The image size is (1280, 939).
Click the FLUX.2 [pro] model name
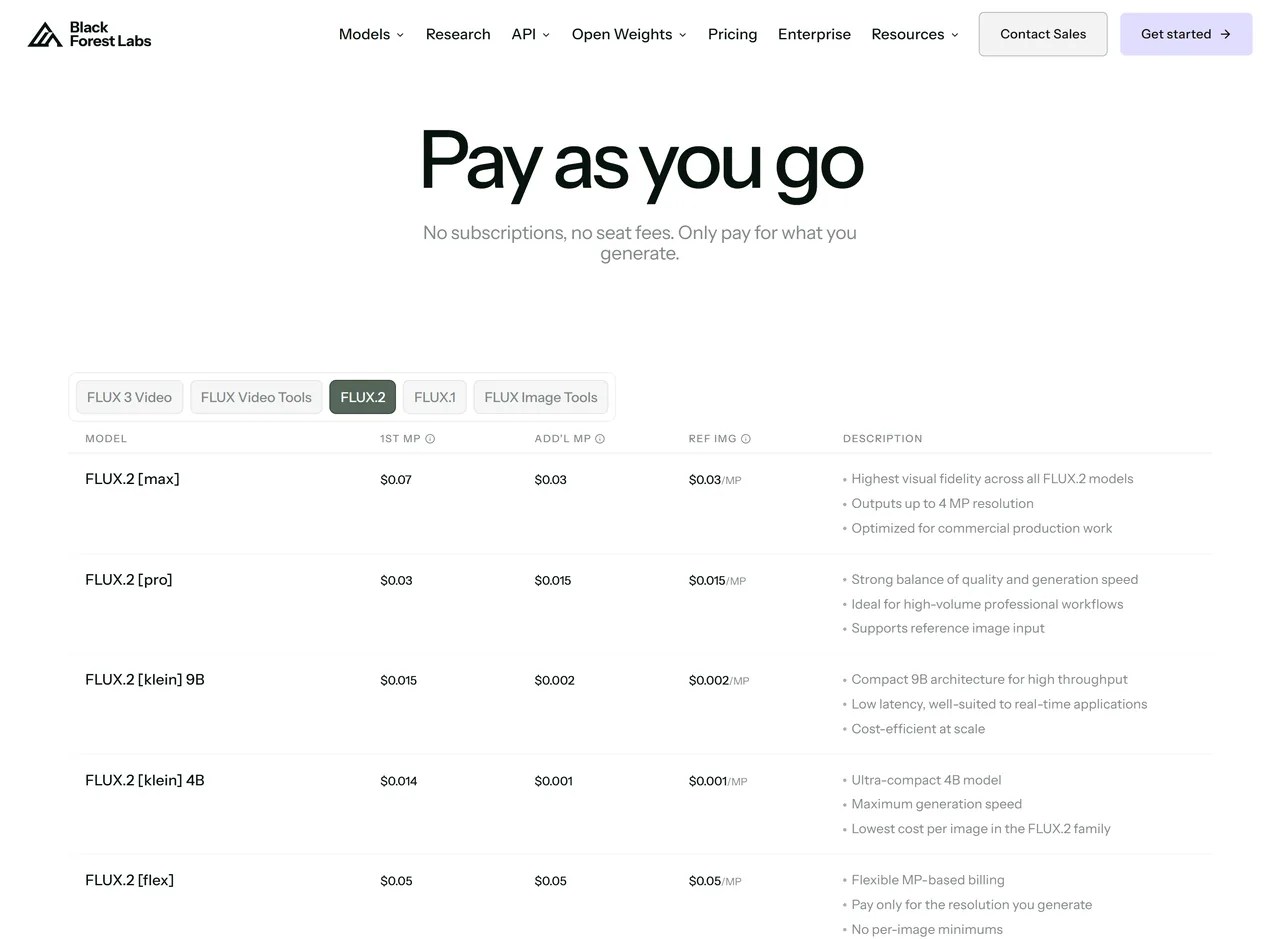129,580
